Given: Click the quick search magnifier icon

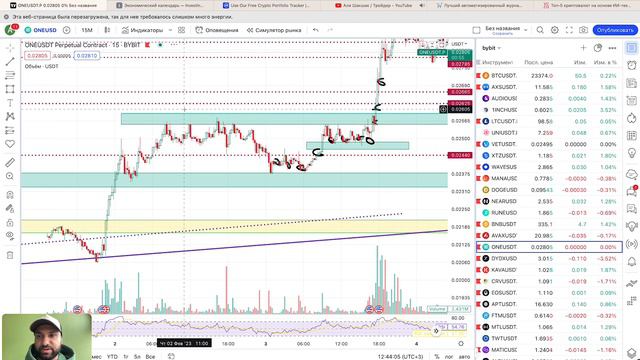Looking at the screenshot, I should click(540, 30).
